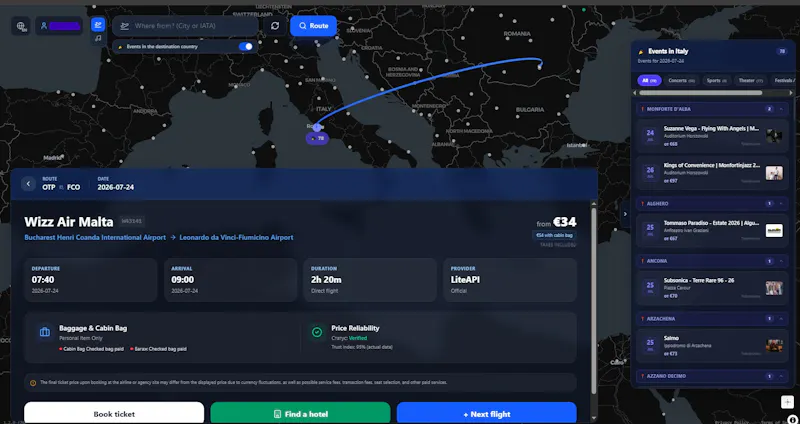Viewport: 800px width, 424px height.
Task: Click the flight number badge beside Wizz Air Malta
Action: click(x=132, y=221)
